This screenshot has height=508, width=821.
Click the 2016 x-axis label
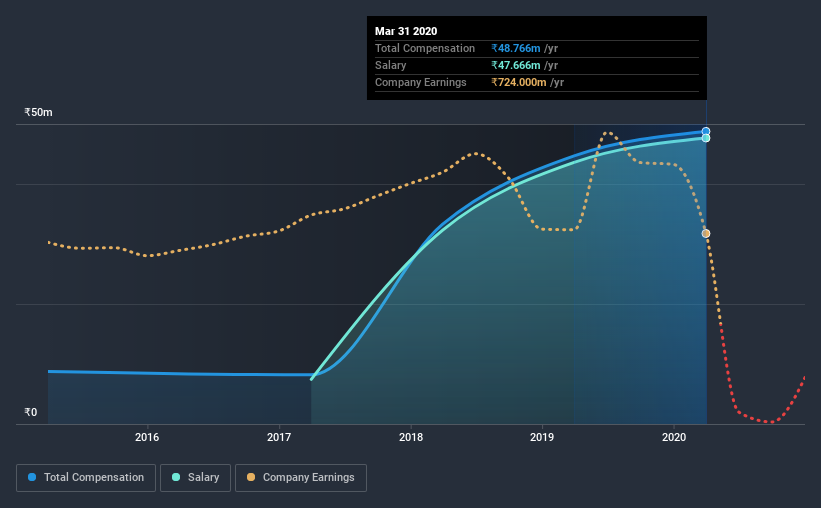click(147, 437)
